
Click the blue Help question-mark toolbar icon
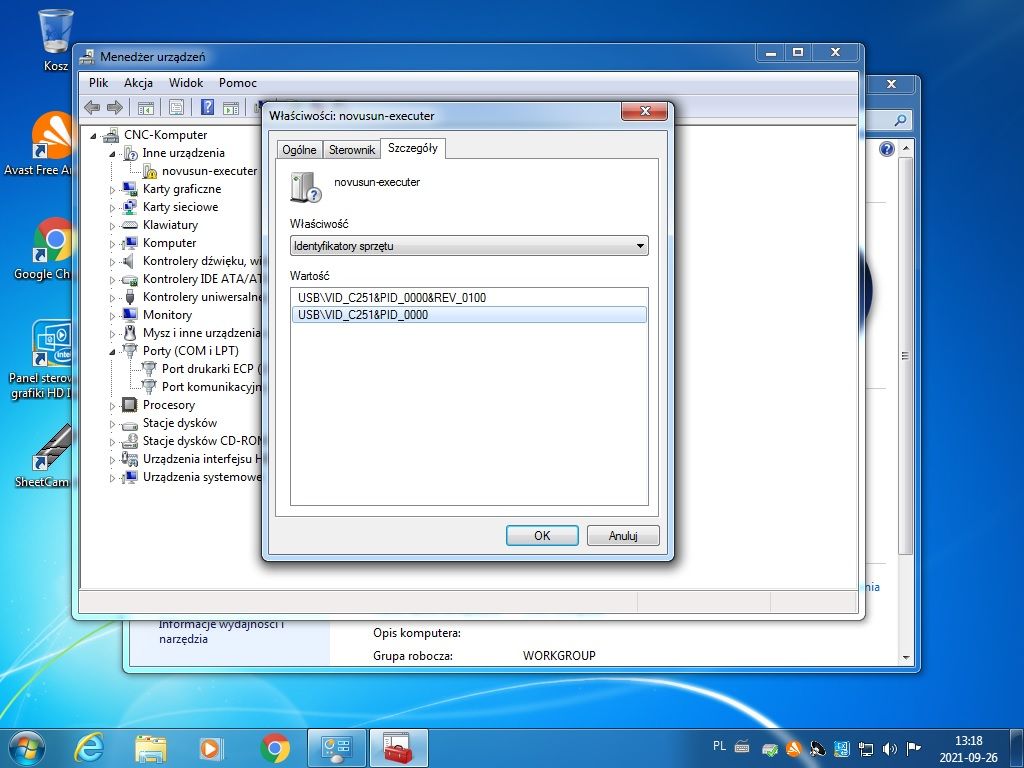pyautogui.click(x=207, y=107)
